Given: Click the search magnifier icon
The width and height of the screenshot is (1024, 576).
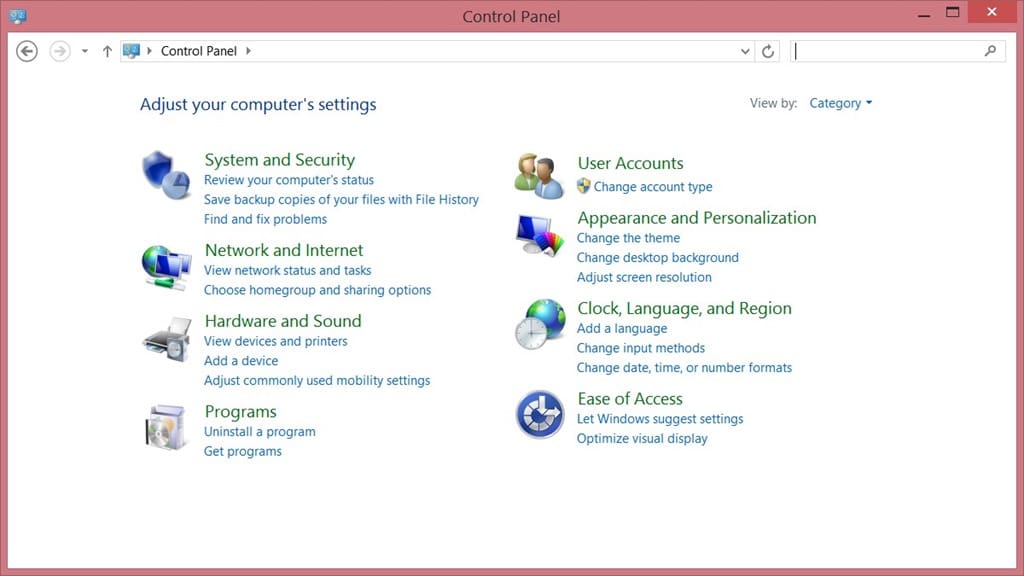Looking at the screenshot, I should pyautogui.click(x=990, y=50).
